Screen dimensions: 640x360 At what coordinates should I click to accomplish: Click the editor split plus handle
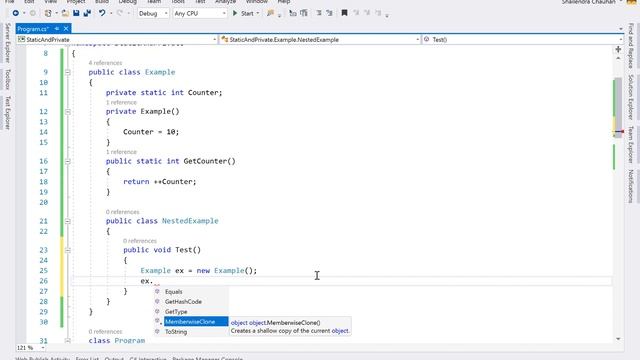618,49
